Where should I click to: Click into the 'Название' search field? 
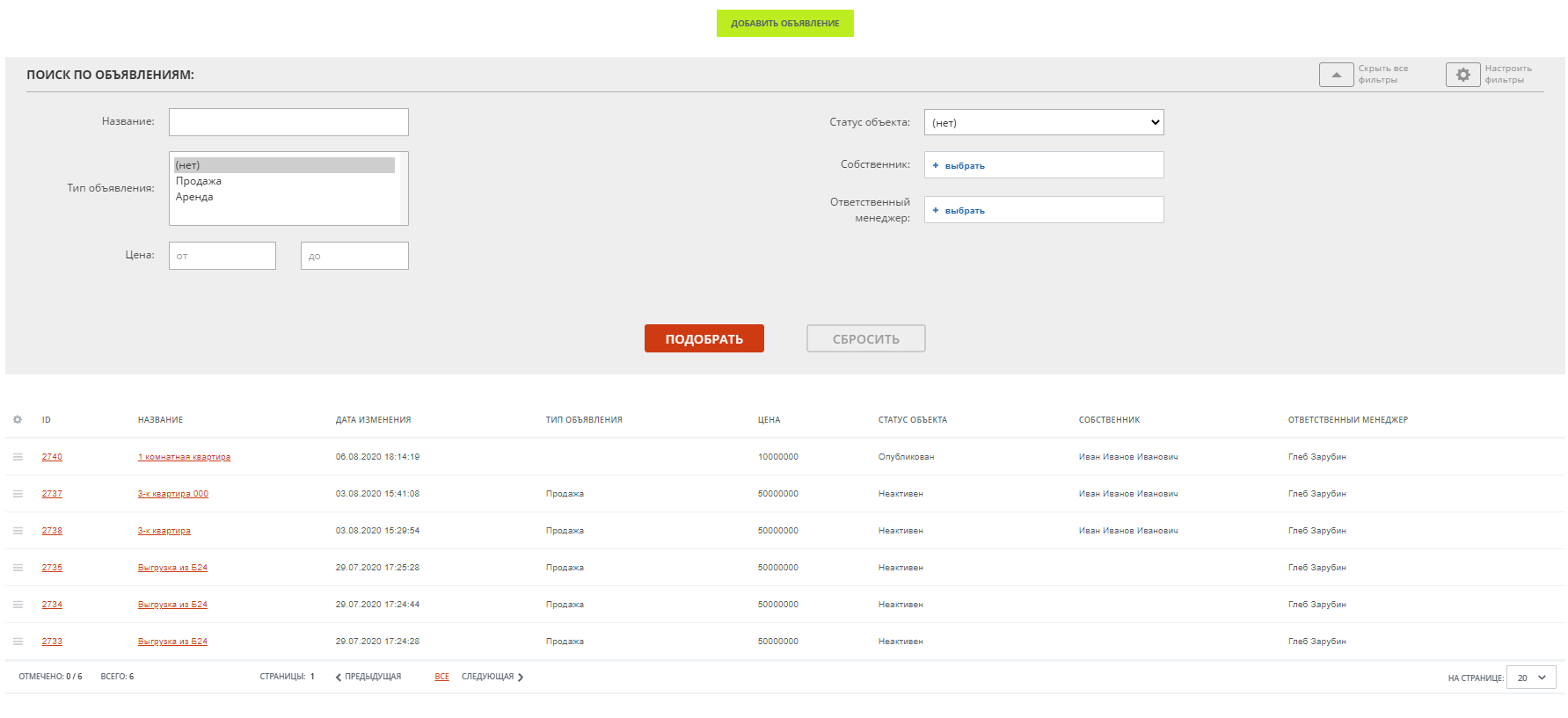288,122
